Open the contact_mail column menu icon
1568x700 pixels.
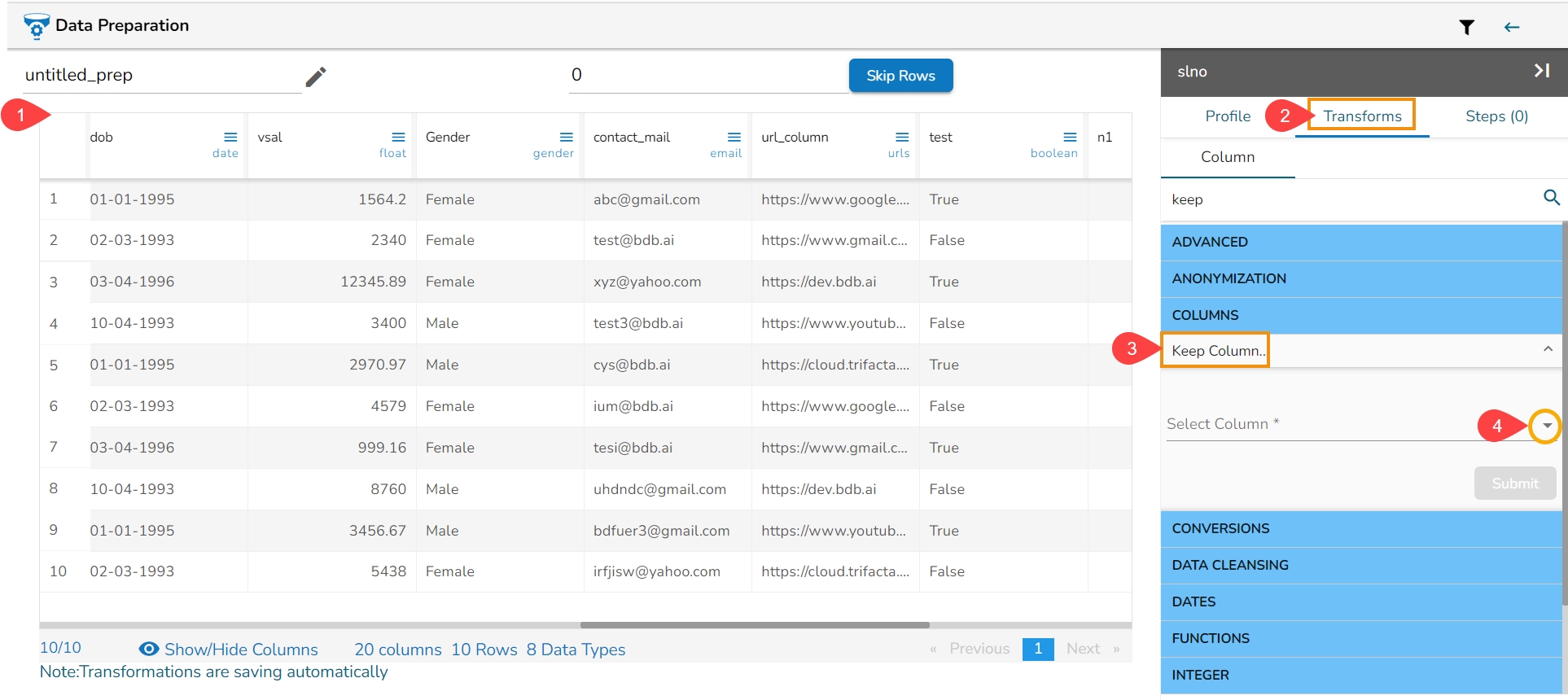(734, 137)
